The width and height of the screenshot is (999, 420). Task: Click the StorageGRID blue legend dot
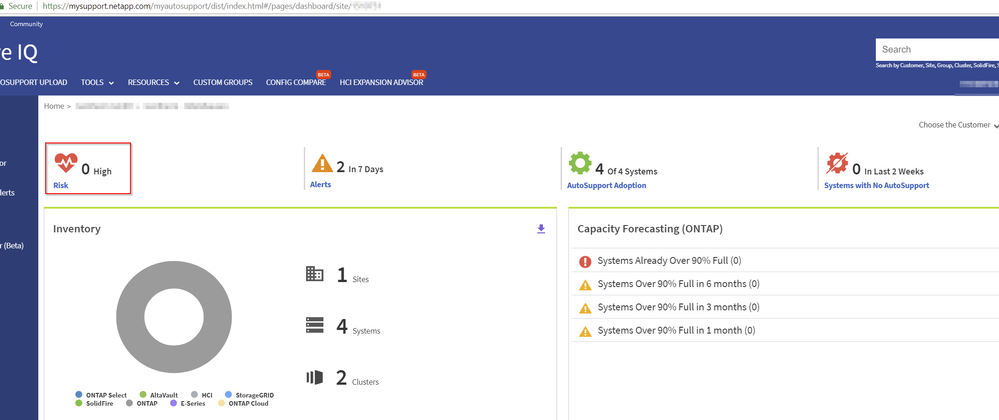click(x=228, y=395)
